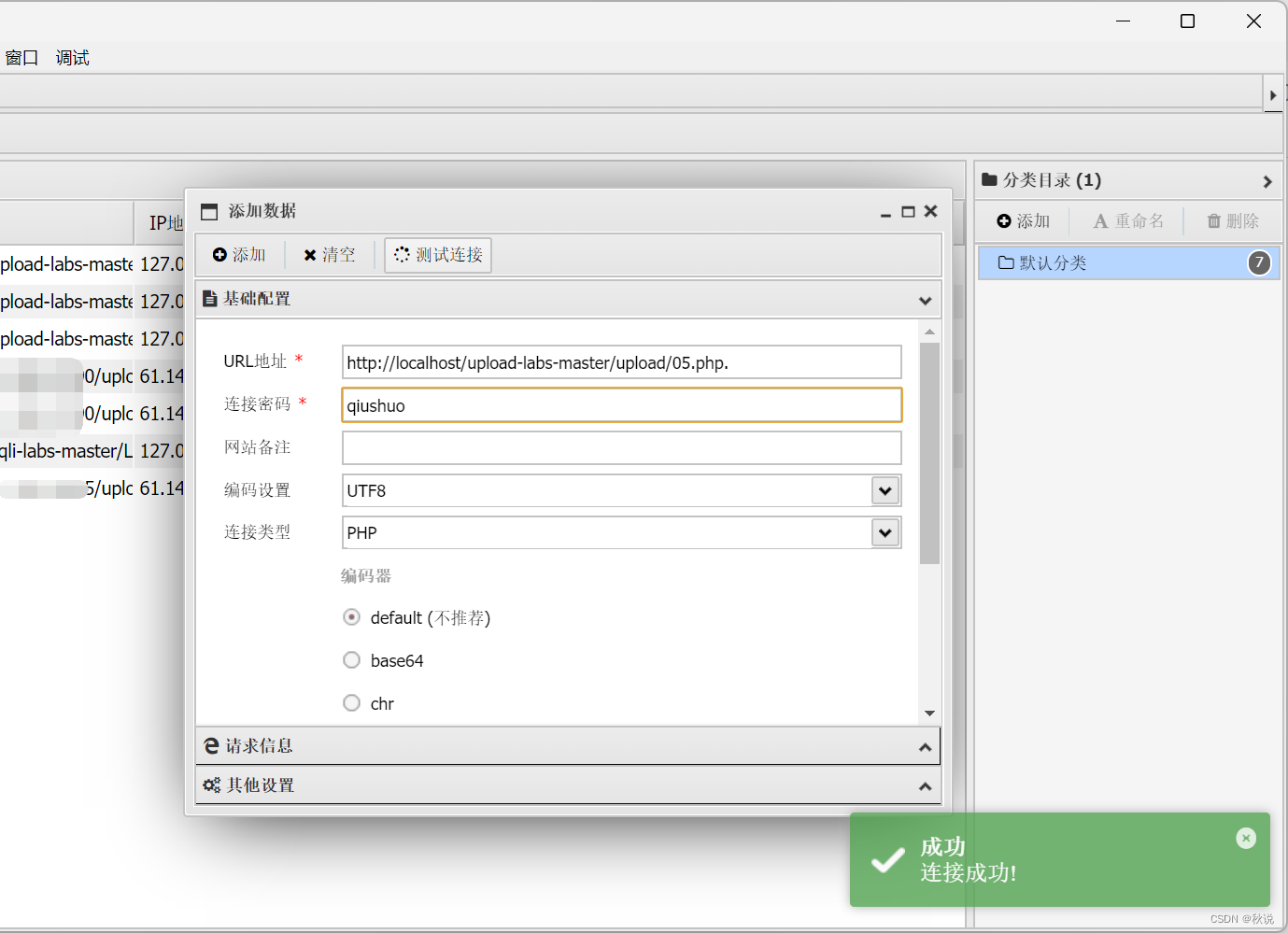Select the default (不推荐) encoder radio
This screenshot has width=1288, height=933.
351,616
